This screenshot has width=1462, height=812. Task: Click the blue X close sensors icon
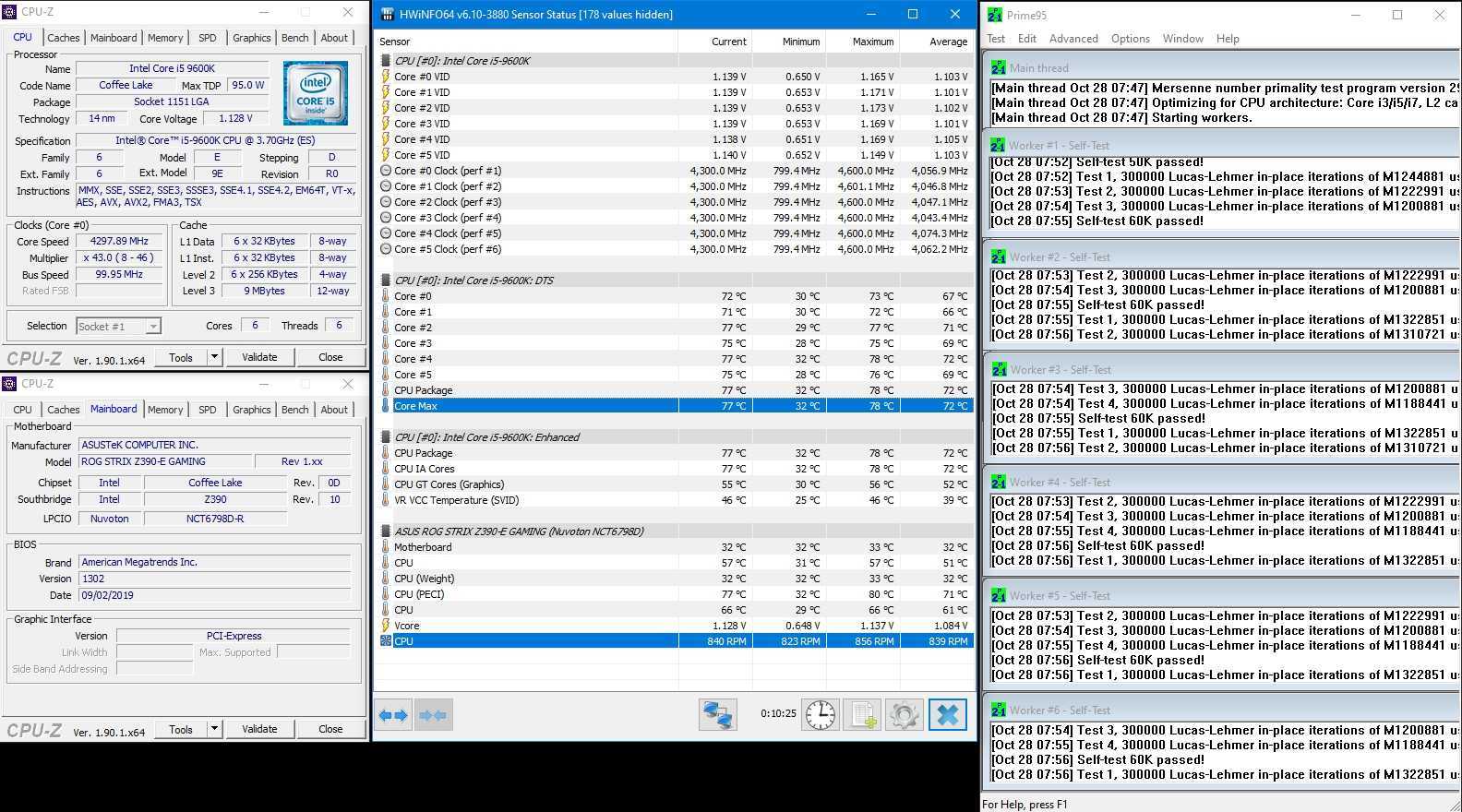pos(947,715)
